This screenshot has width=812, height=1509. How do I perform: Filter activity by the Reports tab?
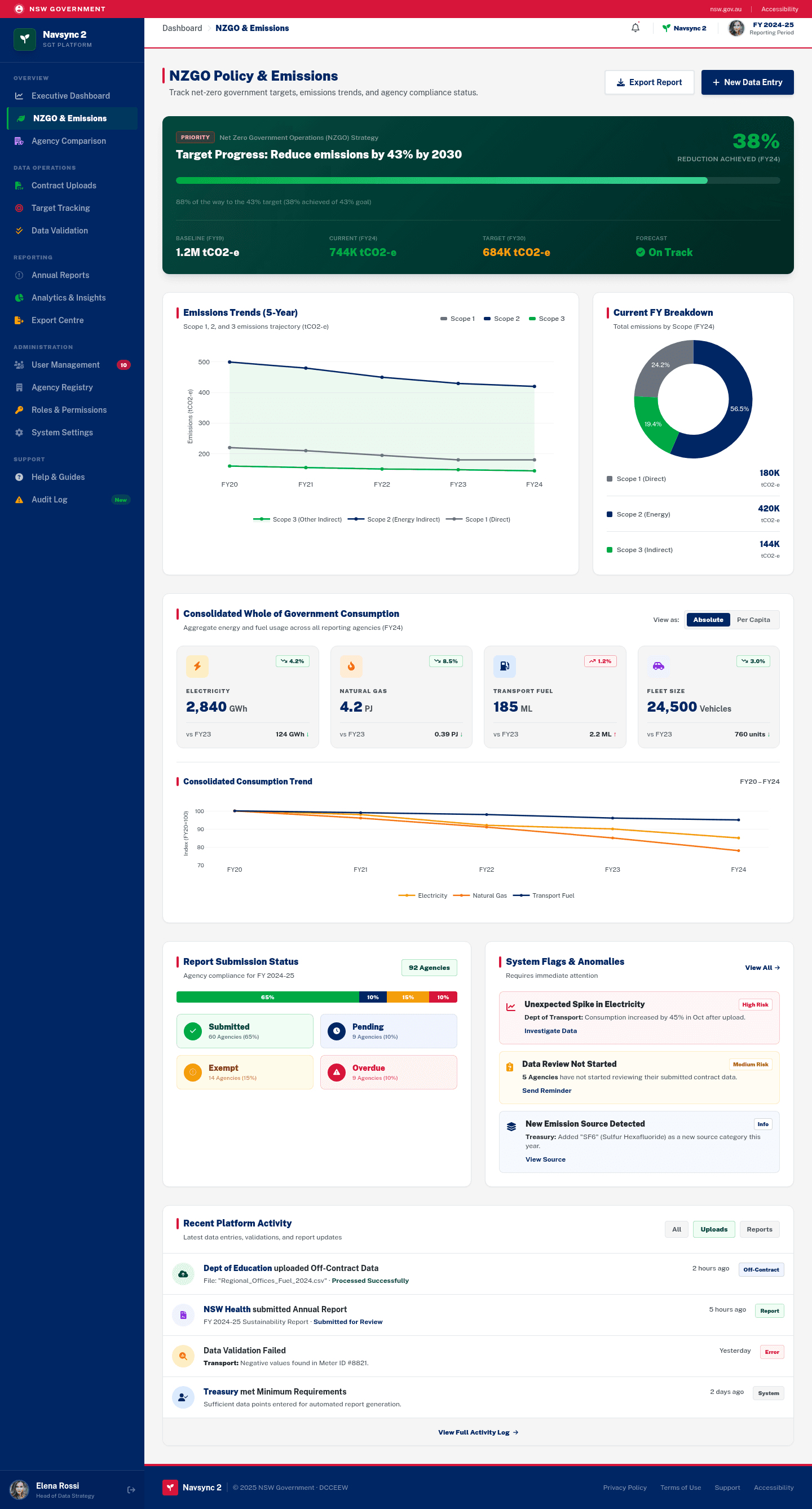pos(759,1229)
